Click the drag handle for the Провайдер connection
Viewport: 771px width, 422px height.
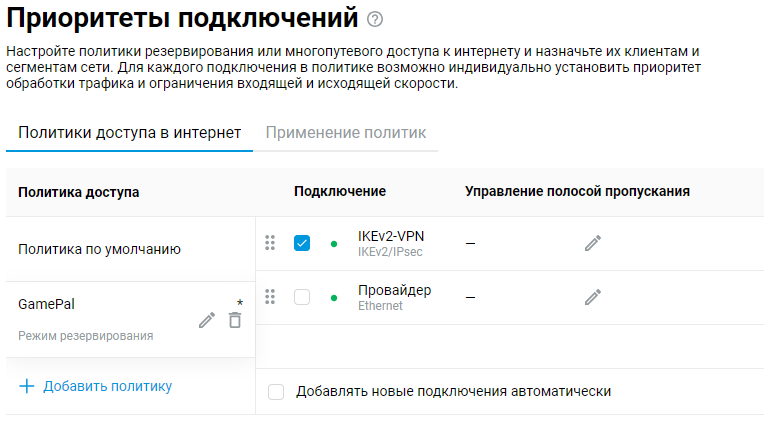pyautogui.click(x=269, y=296)
